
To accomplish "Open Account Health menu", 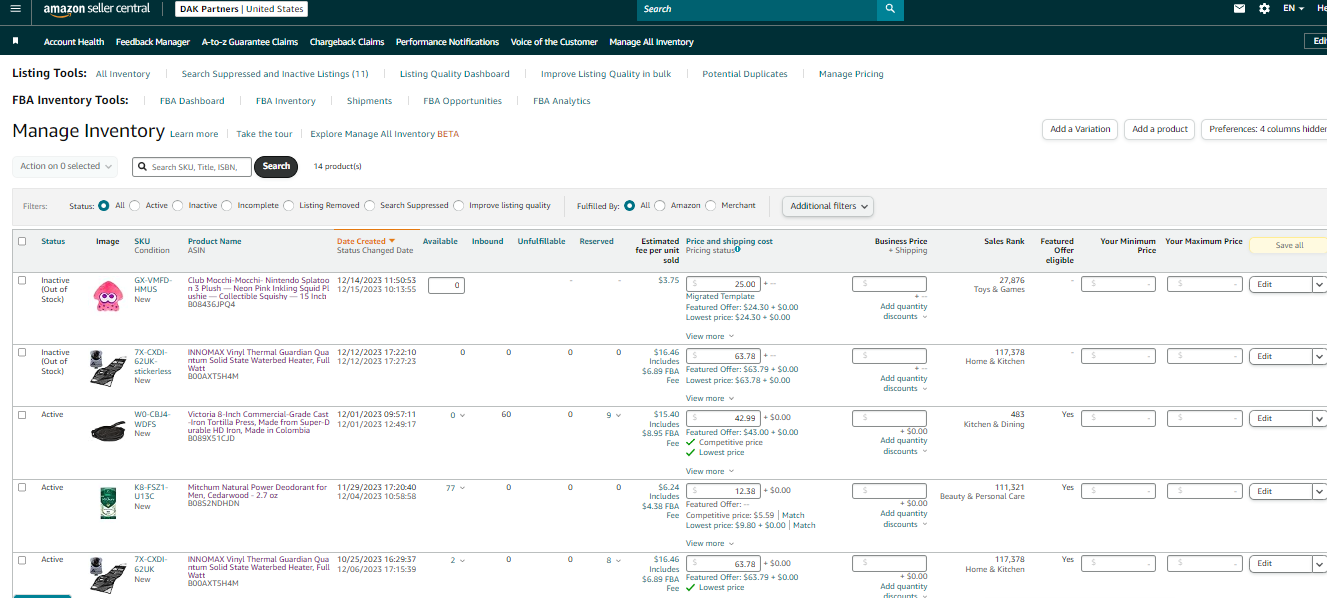I will tap(74, 42).
